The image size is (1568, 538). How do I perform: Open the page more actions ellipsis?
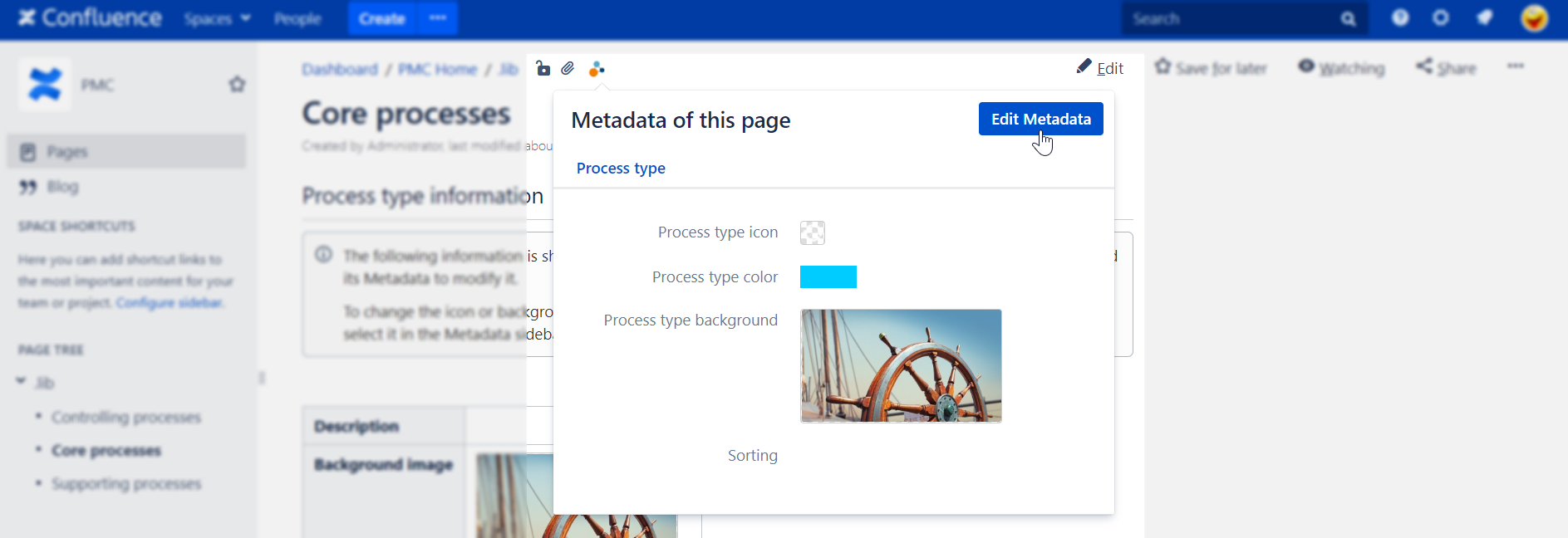(x=1516, y=66)
